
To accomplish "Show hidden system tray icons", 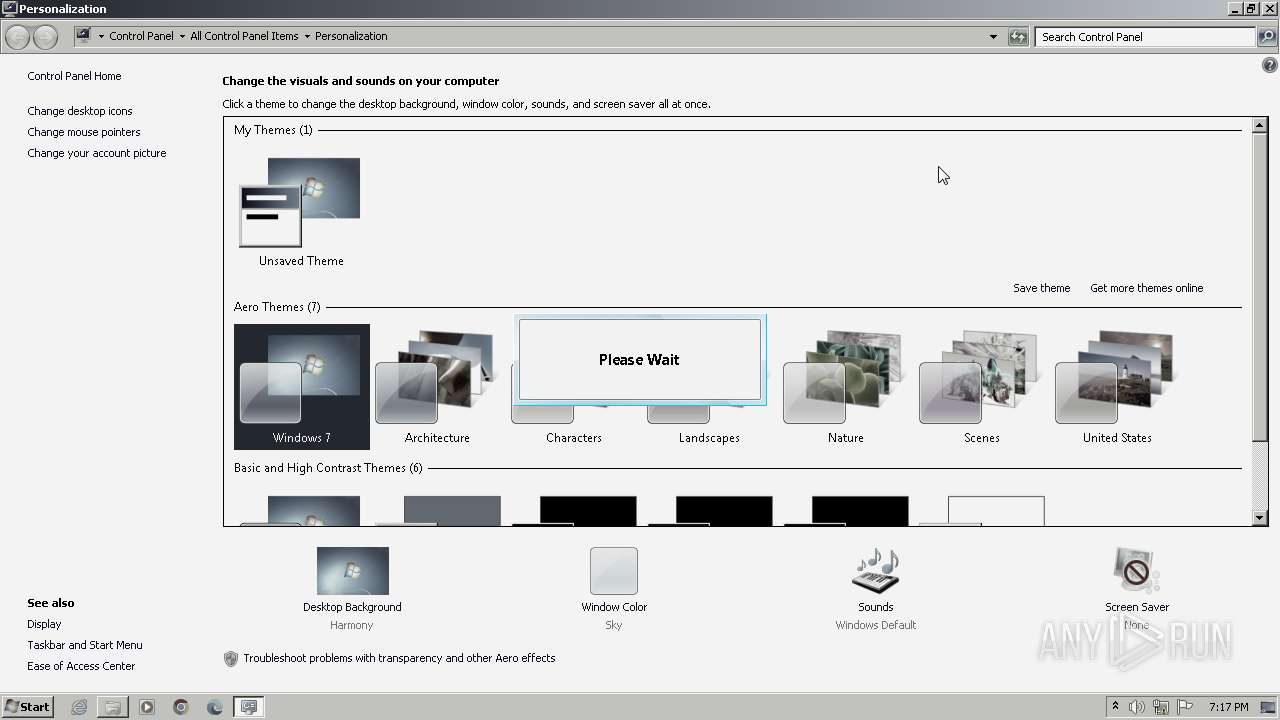I will [1115, 707].
